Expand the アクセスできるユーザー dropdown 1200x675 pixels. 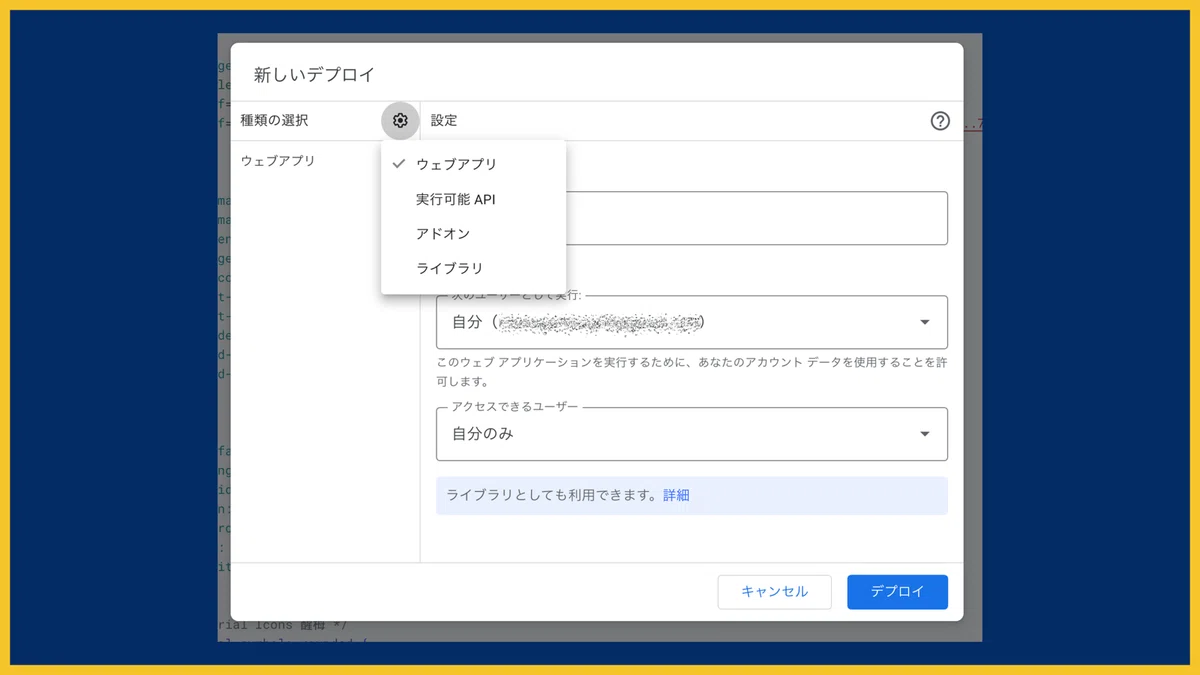(x=692, y=434)
